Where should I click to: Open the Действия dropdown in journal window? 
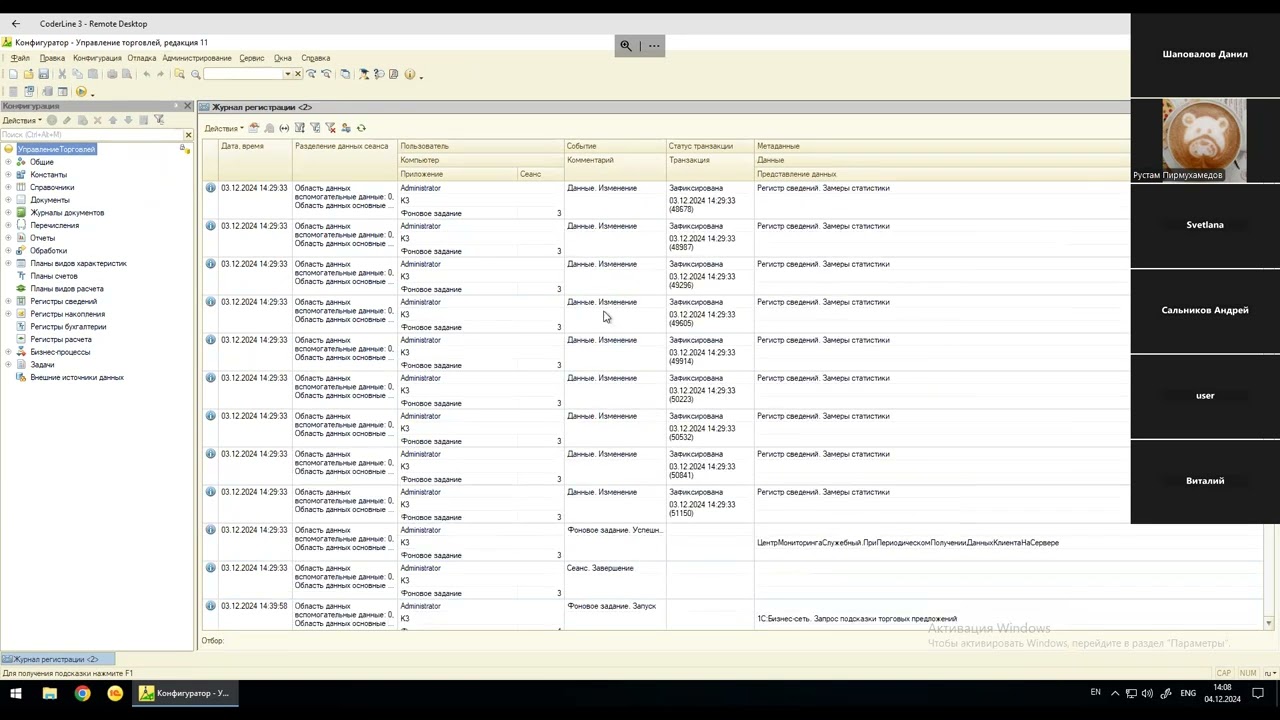click(224, 128)
